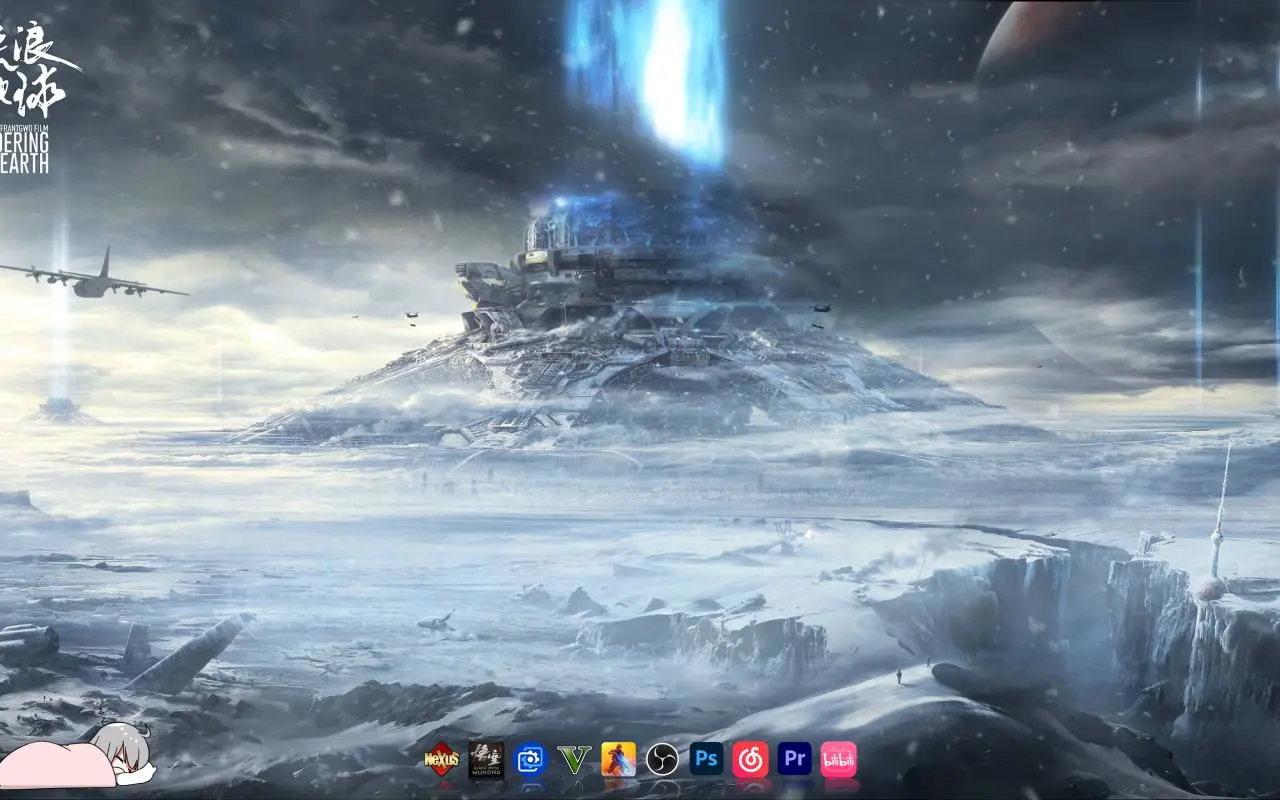Viewport: 1280px width, 800px height.
Task: Launch OBS Studio from the dock
Action: pyautogui.click(x=662, y=759)
